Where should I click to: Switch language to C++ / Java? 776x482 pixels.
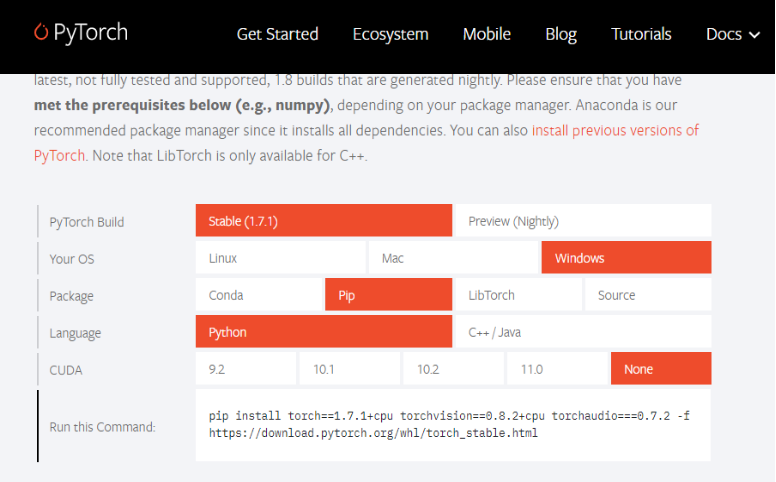[583, 332]
